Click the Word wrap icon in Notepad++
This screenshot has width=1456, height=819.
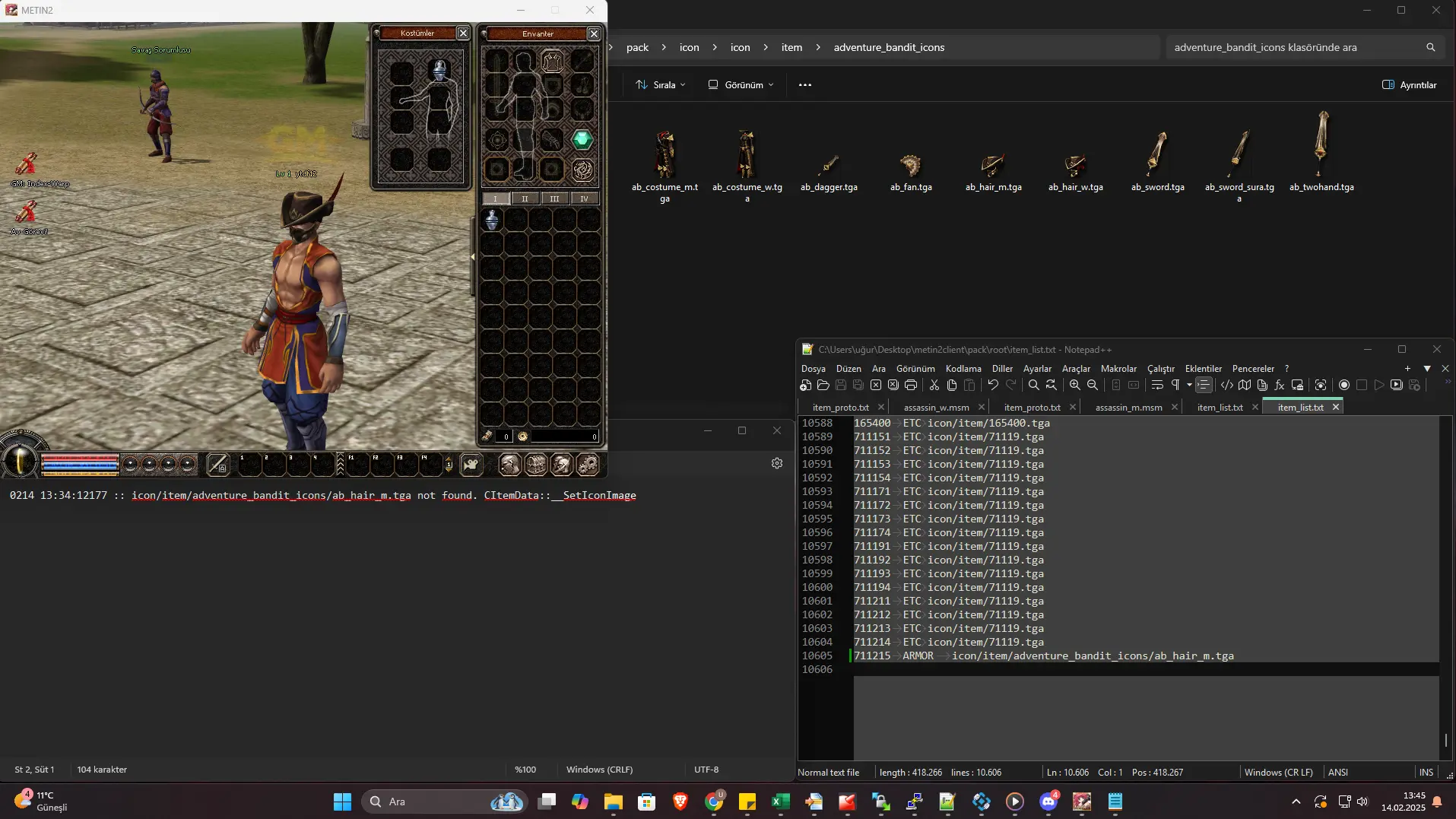coord(1157,386)
